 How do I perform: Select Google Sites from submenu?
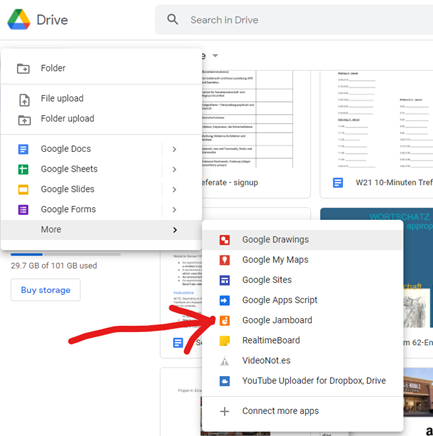302,280
